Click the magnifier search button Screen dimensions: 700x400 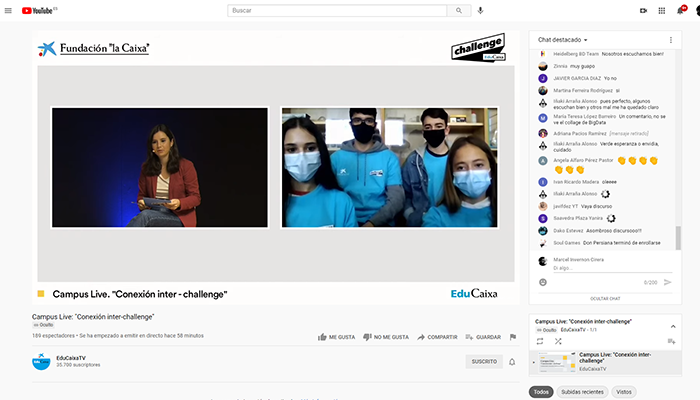(458, 10)
